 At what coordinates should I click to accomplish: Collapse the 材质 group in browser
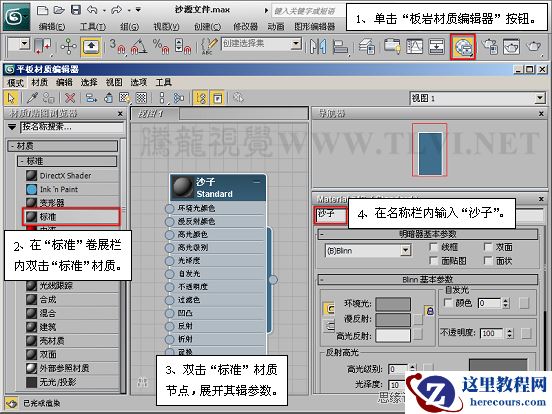(x=63, y=146)
